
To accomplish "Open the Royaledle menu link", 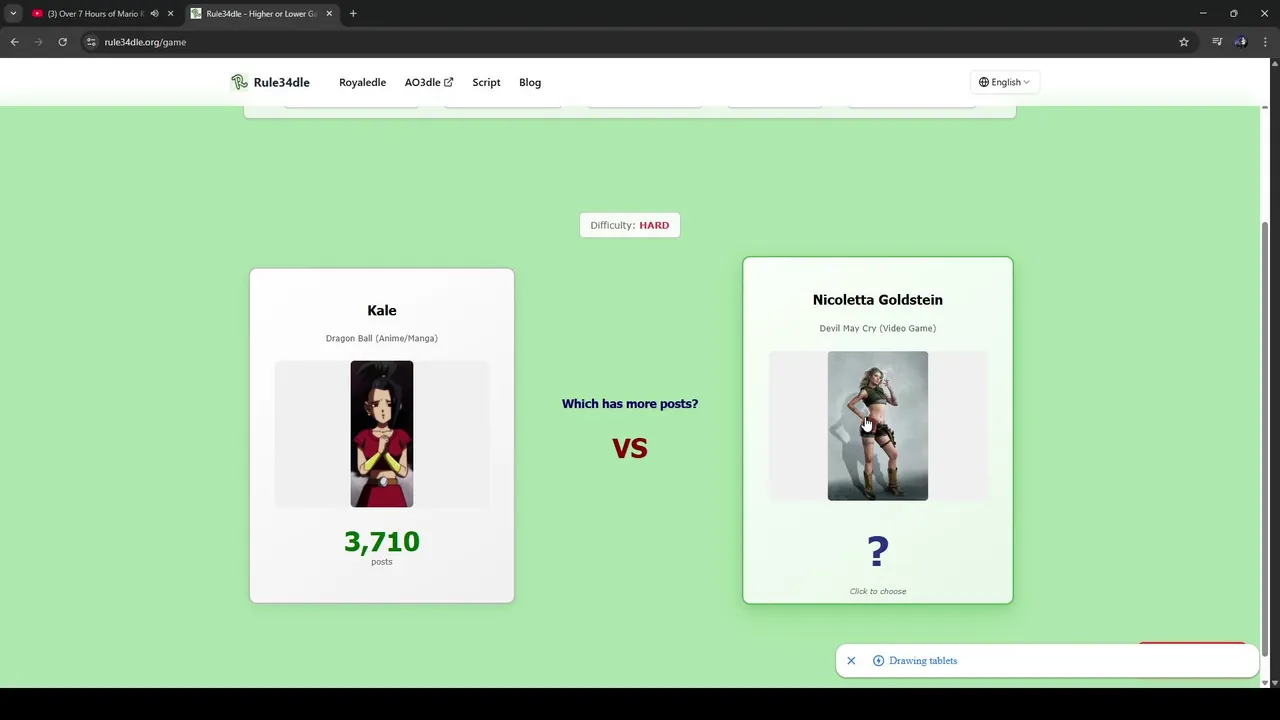I will pos(362,82).
